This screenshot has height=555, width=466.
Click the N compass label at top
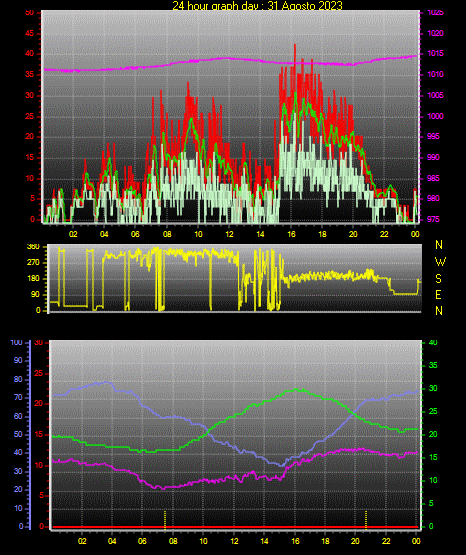(x=439, y=245)
